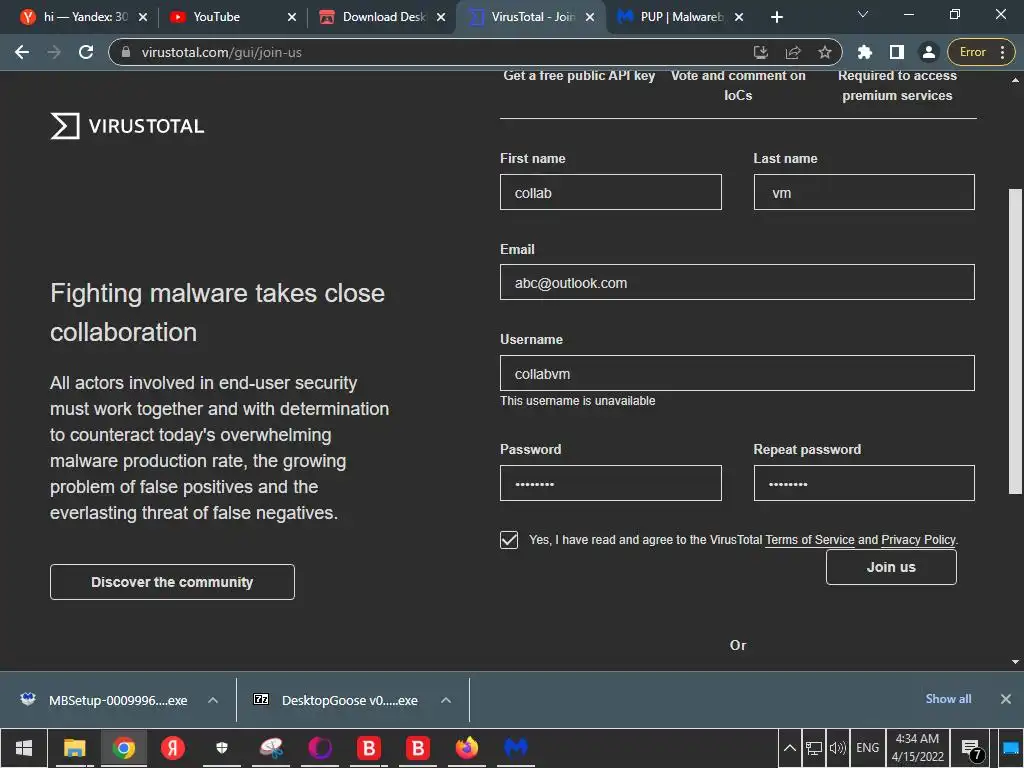
Task: Click Discover the community button
Action: point(172,582)
